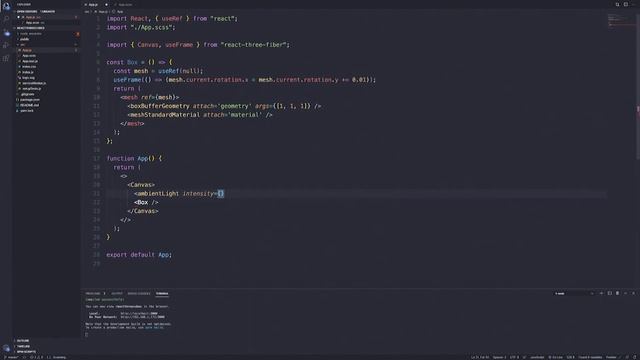This screenshot has height=360, width=640.
Task: Click the sync changes icon in the status bar
Action: coord(24,357)
